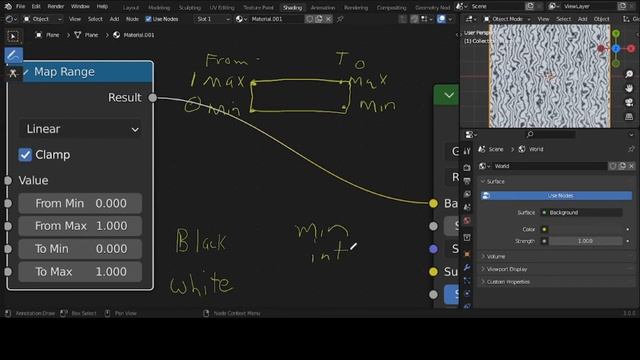Click the properties search field
This screenshot has height=360, width=640.
point(551,134)
